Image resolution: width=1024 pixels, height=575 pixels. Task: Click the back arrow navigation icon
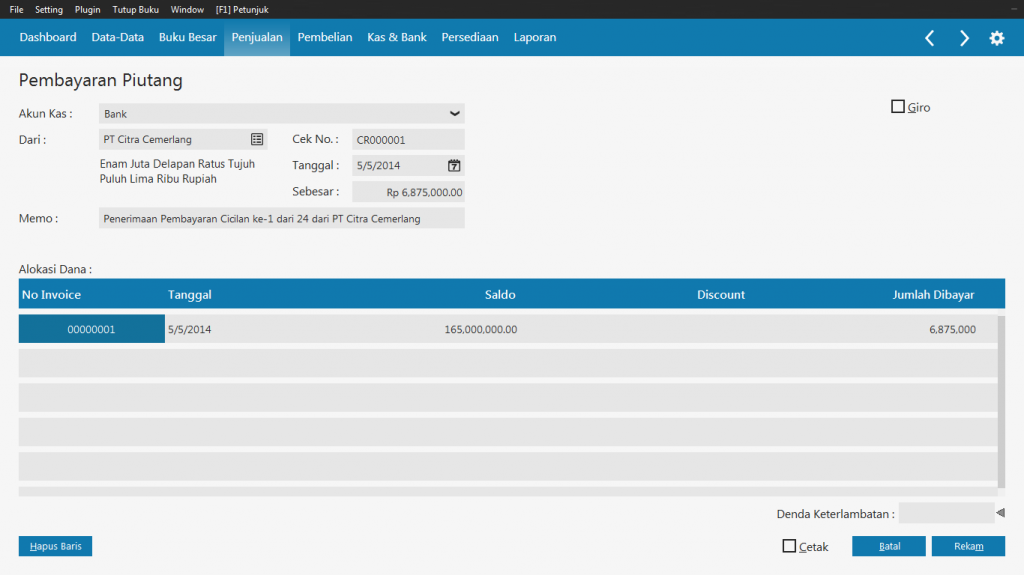[x=929, y=38]
